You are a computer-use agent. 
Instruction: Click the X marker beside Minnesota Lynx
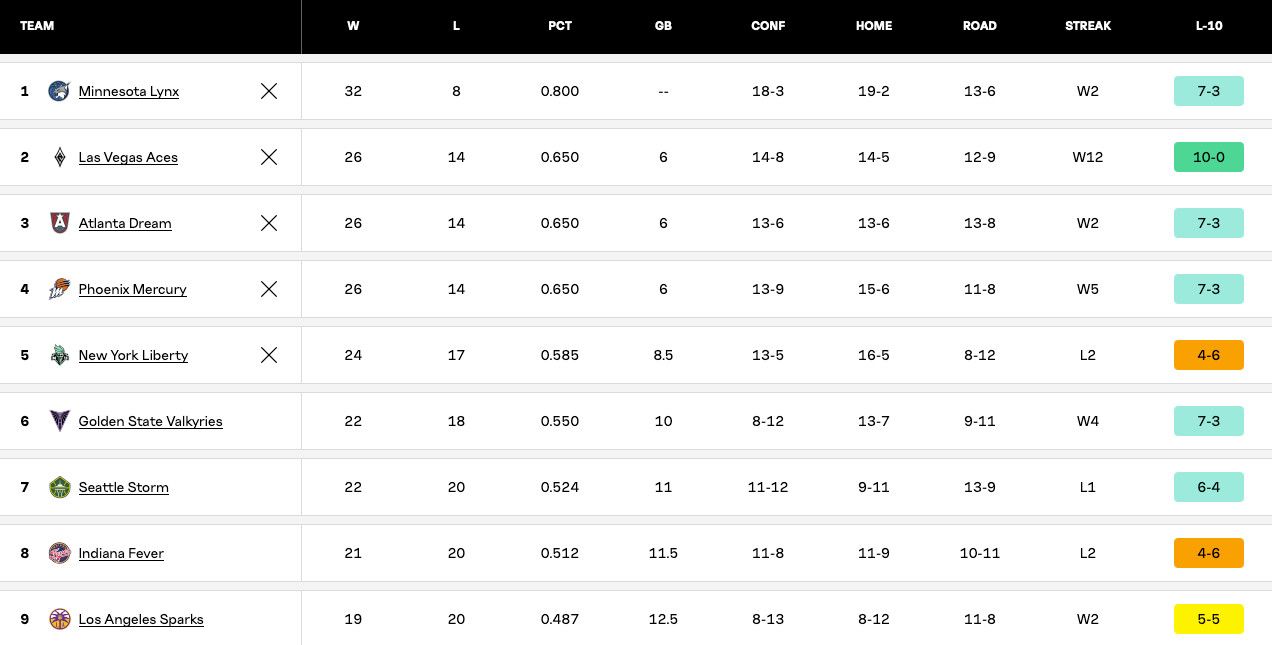[x=269, y=91]
